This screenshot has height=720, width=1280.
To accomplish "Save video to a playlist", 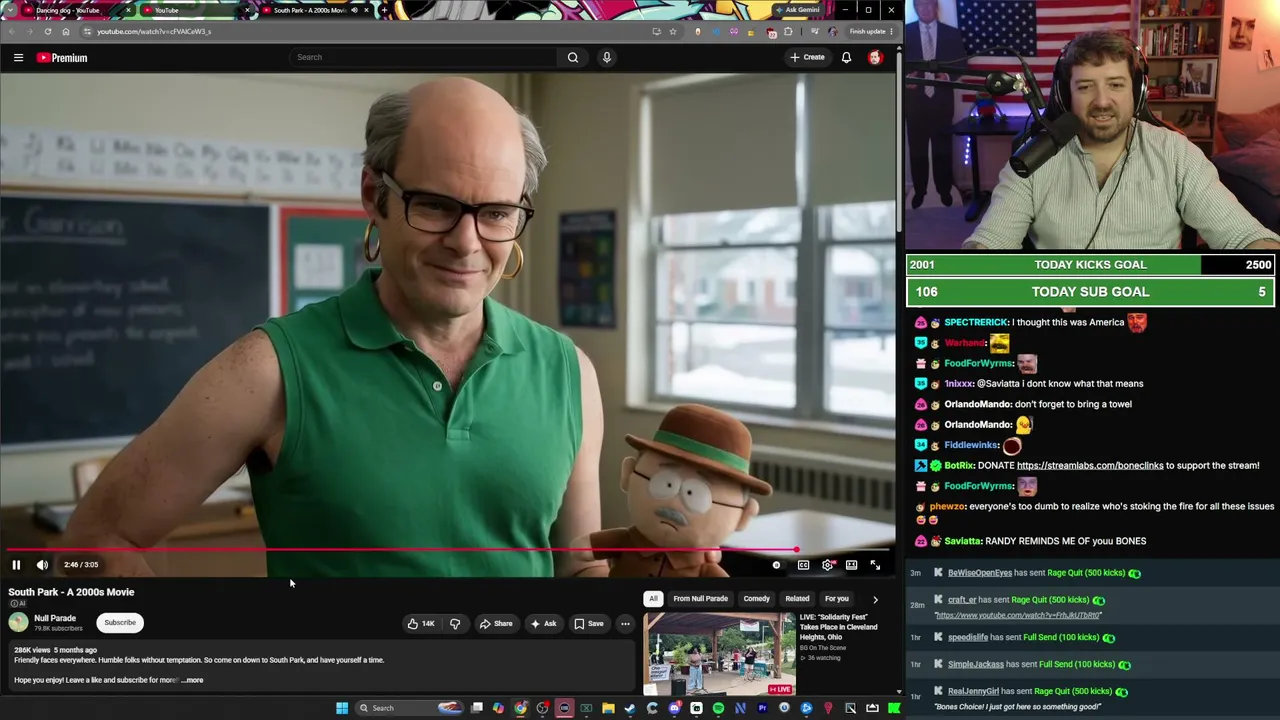I will (589, 624).
